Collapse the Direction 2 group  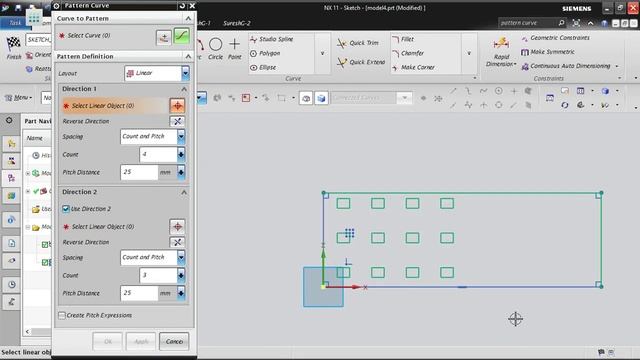point(184,192)
